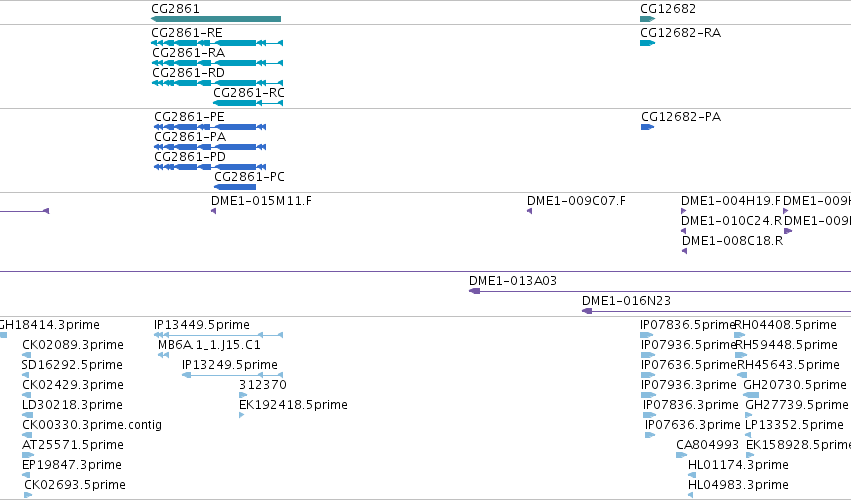The image size is (851, 500).
Task: Select the CG2861-PC protein bar
Action: 235,187
